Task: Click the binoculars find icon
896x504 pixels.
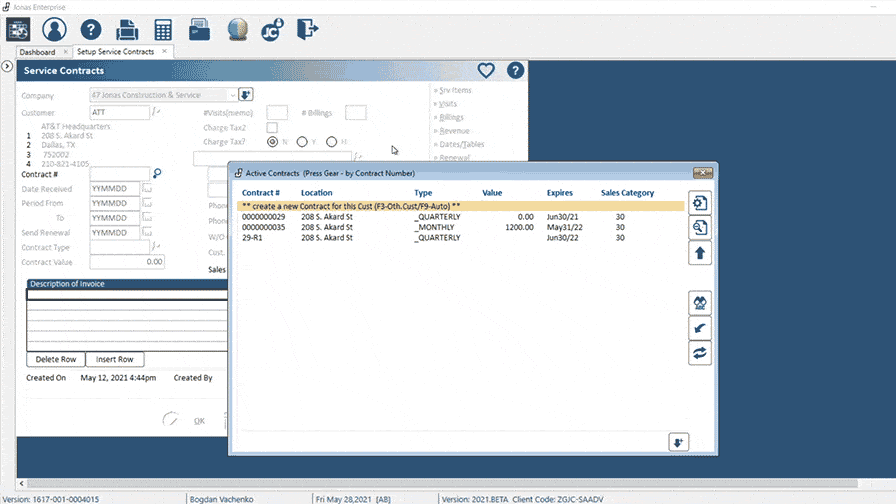Action: [x=700, y=303]
